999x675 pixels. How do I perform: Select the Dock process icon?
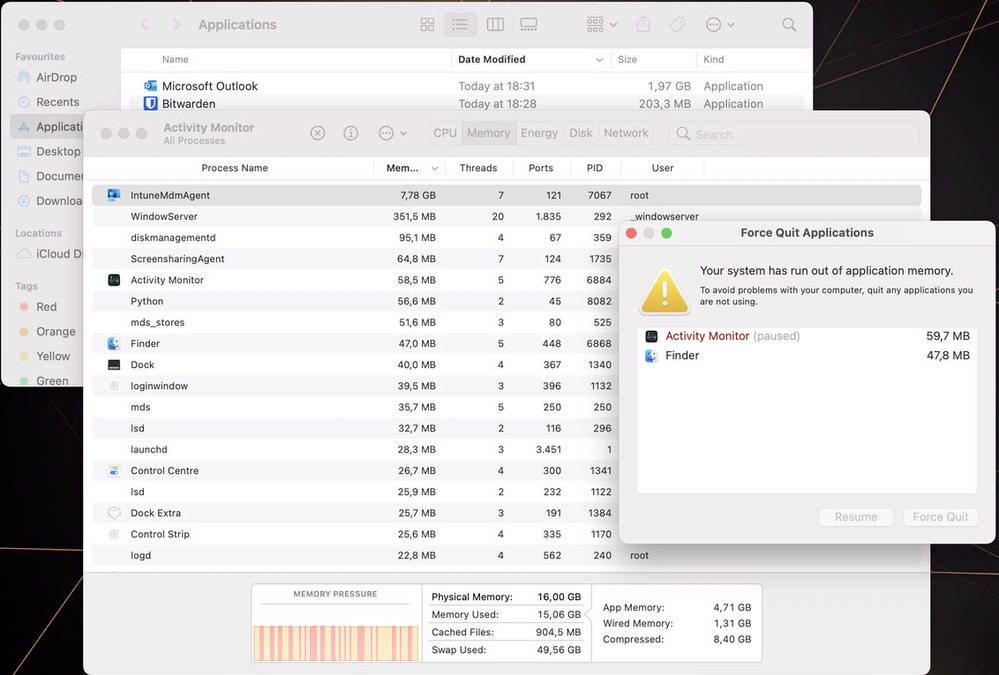(x=114, y=365)
